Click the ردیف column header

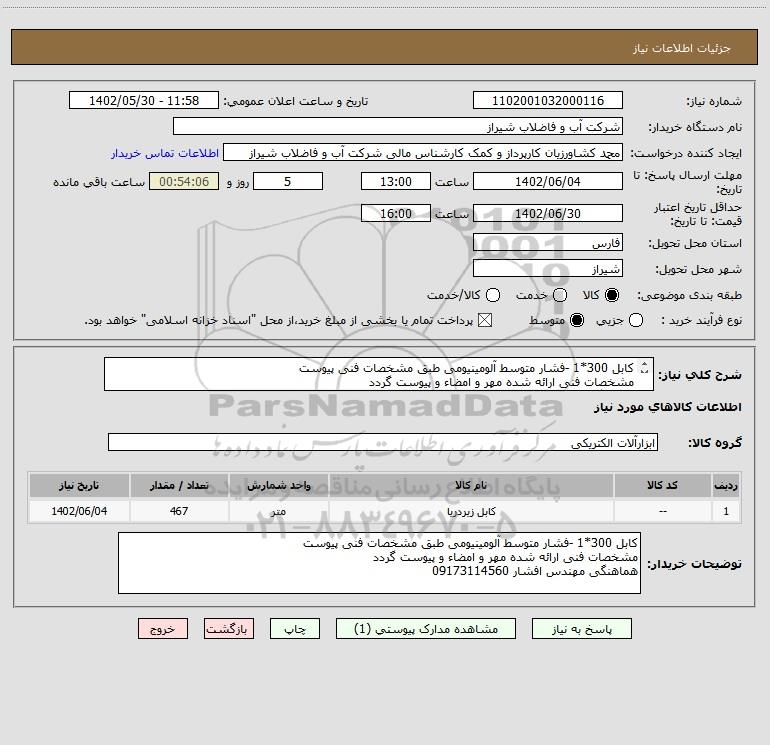click(726, 485)
